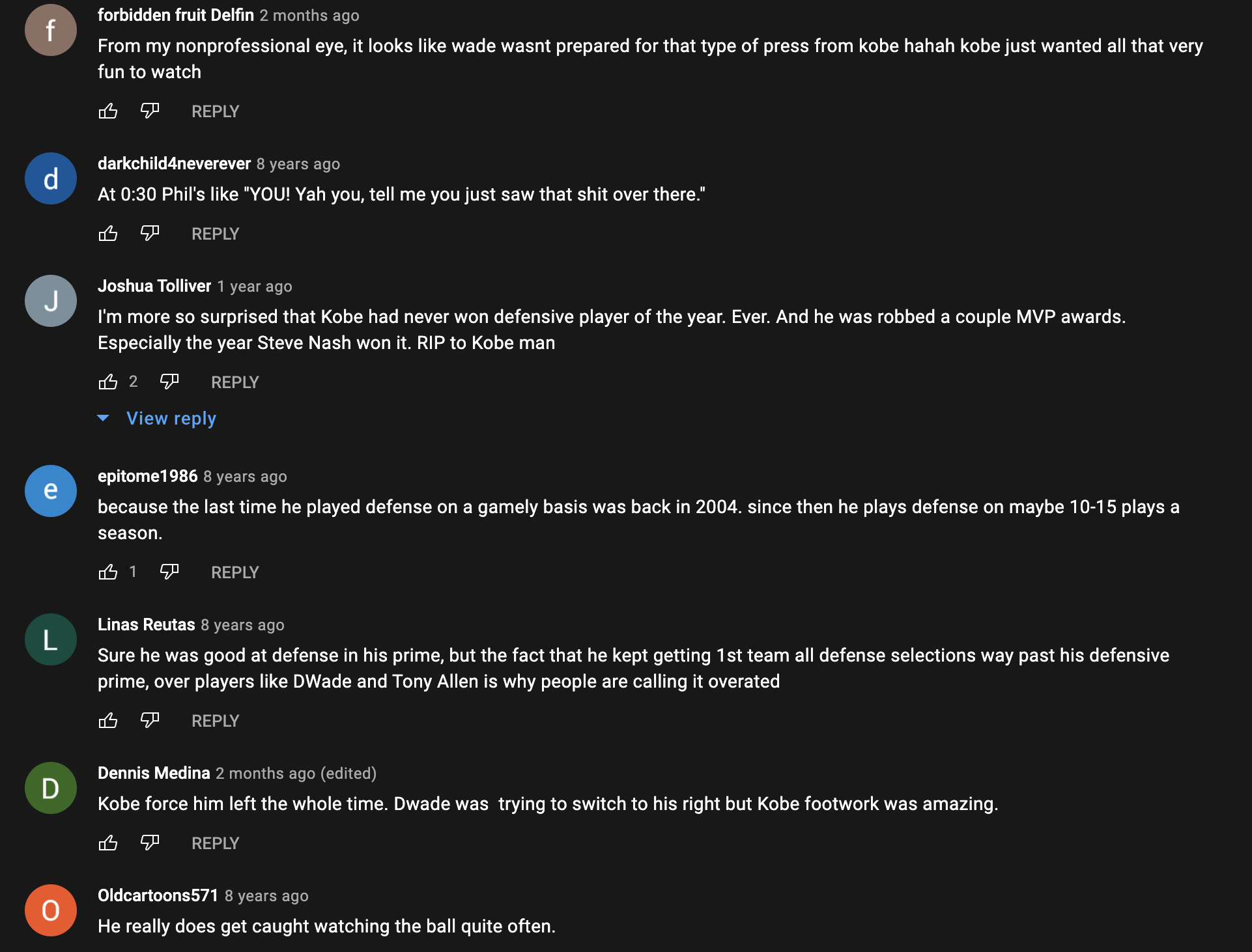Dislike Joshua Tolliver's comment
Screen dimensions: 1252x952
169,382
